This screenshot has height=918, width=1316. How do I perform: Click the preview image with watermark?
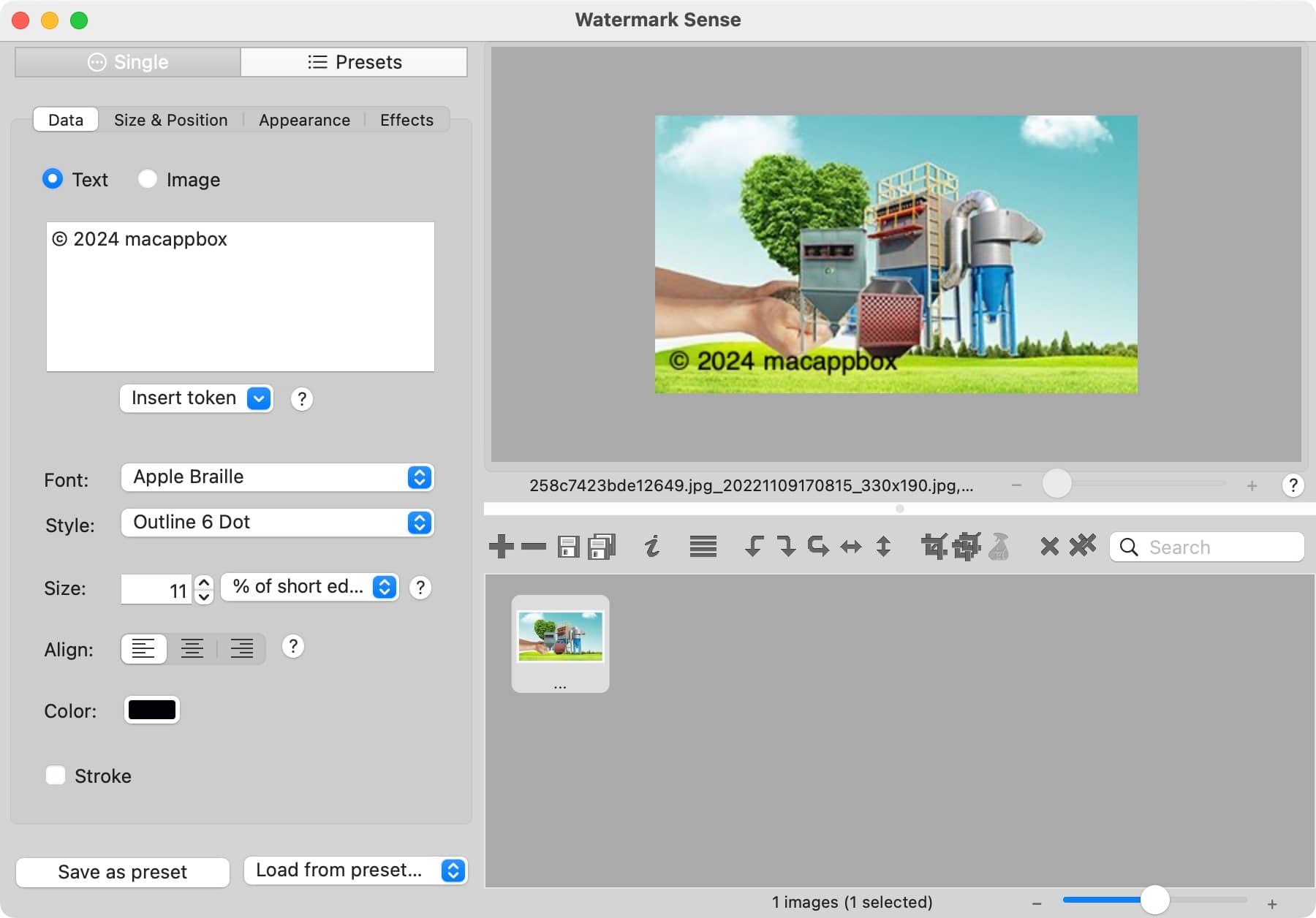[x=896, y=254]
